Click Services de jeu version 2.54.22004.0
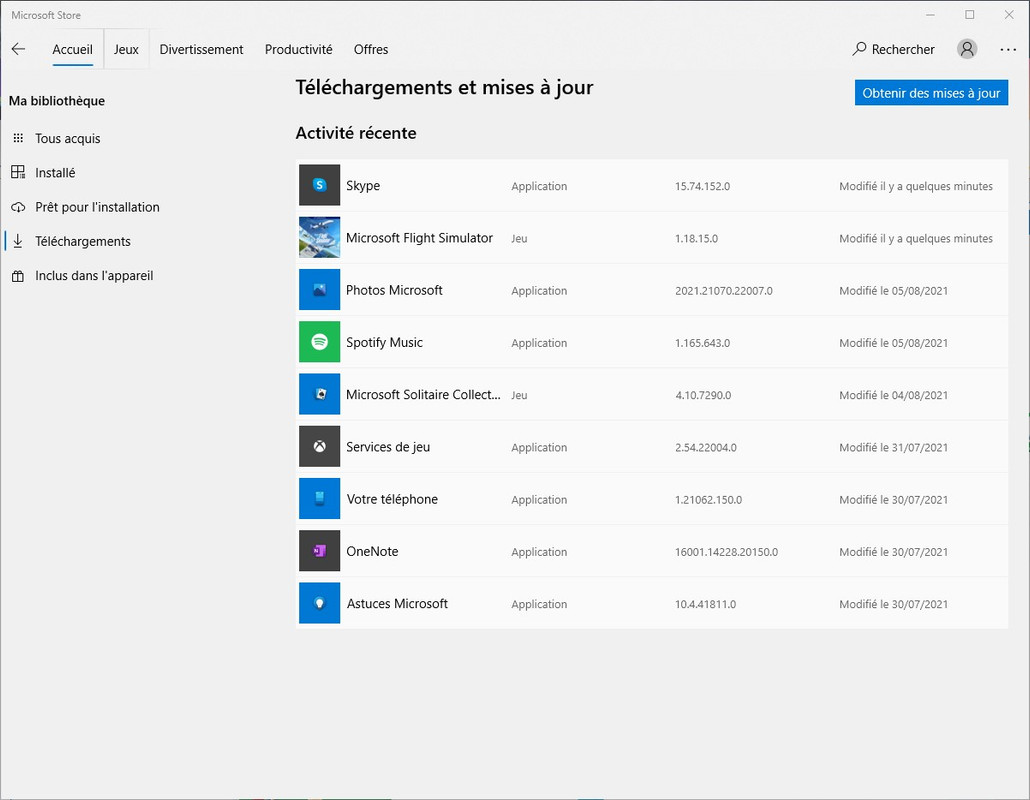 (x=705, y=447)
